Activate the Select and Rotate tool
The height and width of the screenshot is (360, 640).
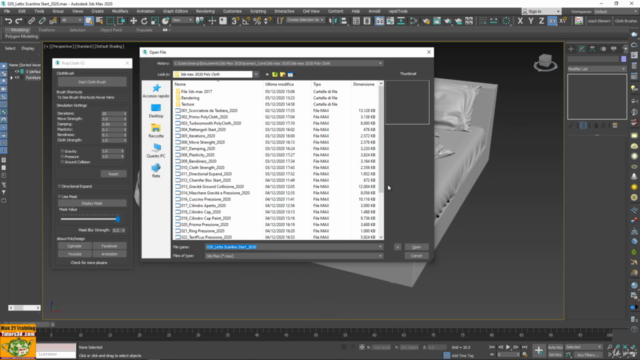pyautogui.click(x=144, y=21)
